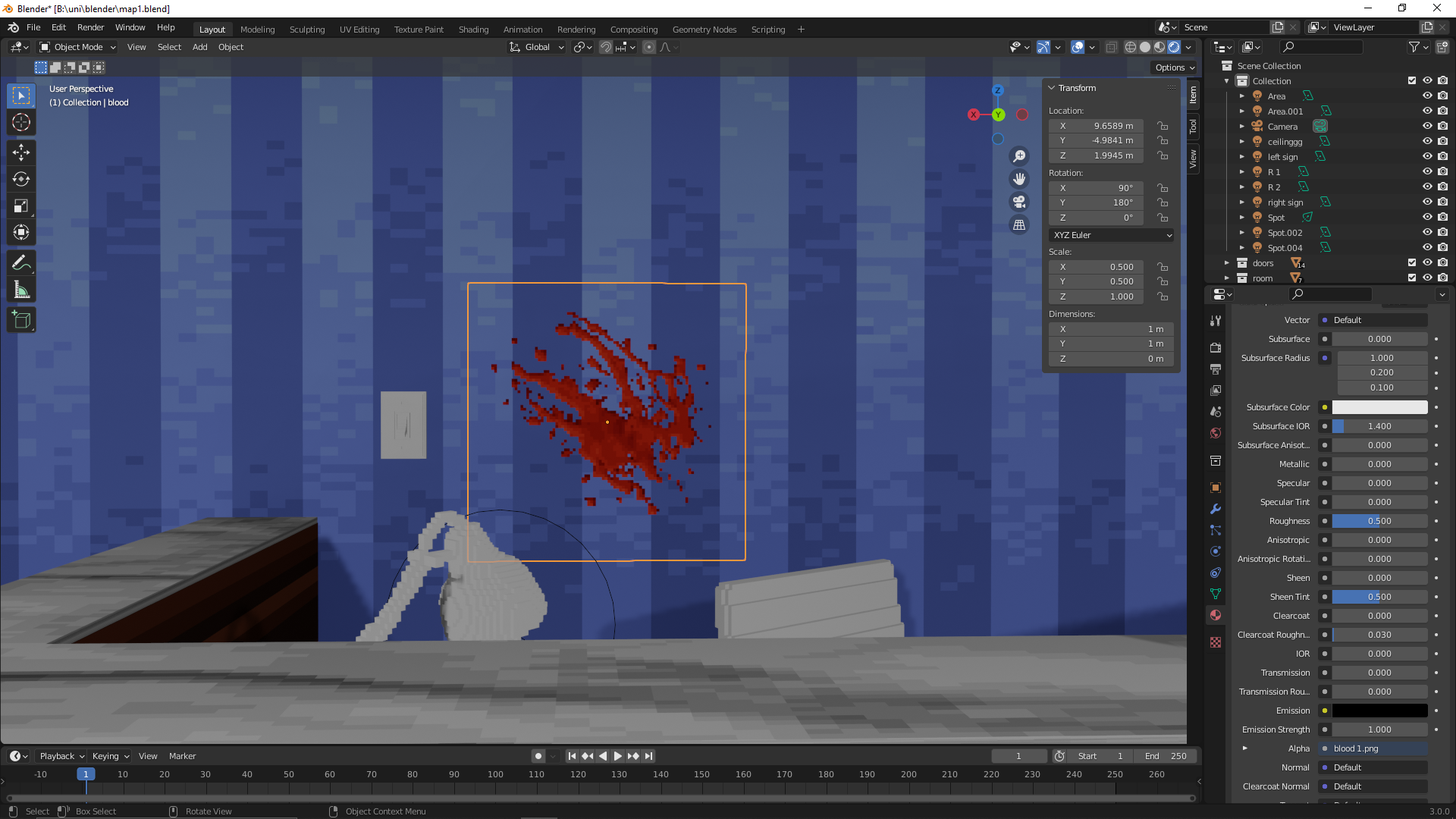Screen dimensions: 1456x819
Task: Expand the doors collection
Action: click(x=1226, y=263)
